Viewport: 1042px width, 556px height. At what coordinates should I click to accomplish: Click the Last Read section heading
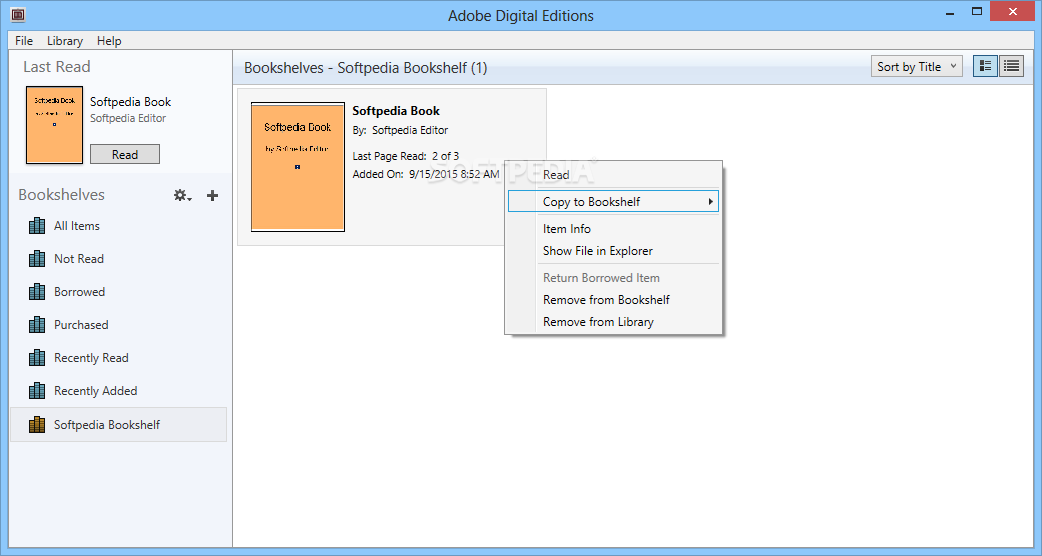[56, 66]
